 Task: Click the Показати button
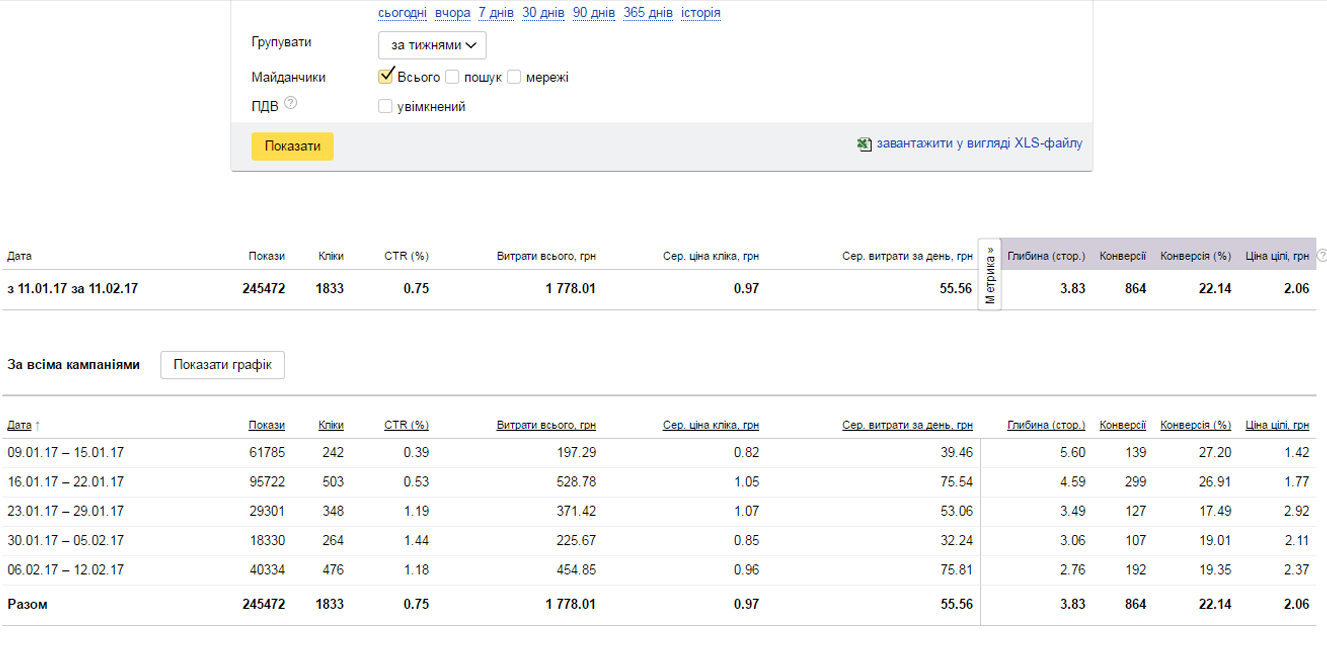pos(292,146)
